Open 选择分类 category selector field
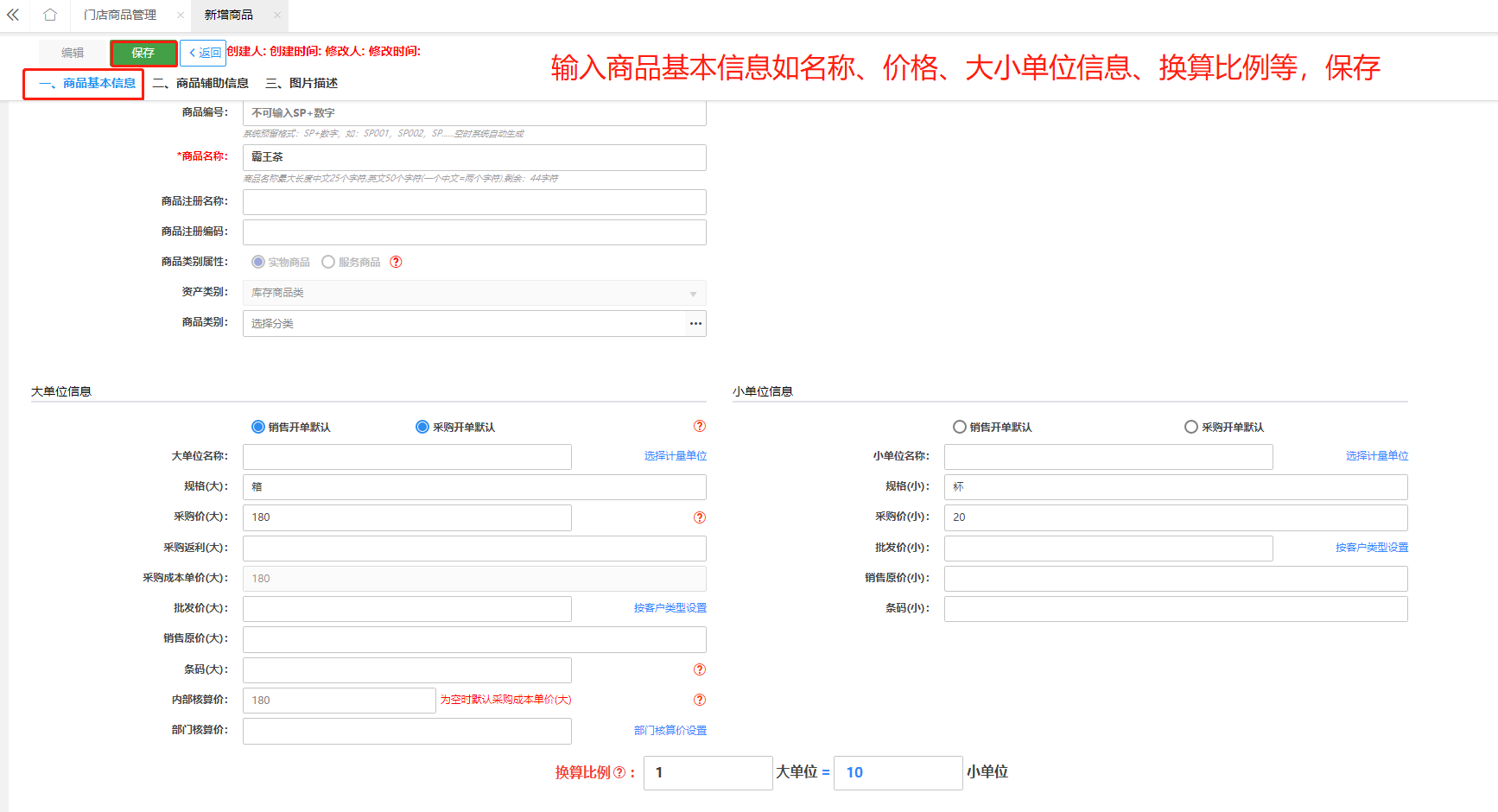This screenshot has width=1498, height=812. 464,323
